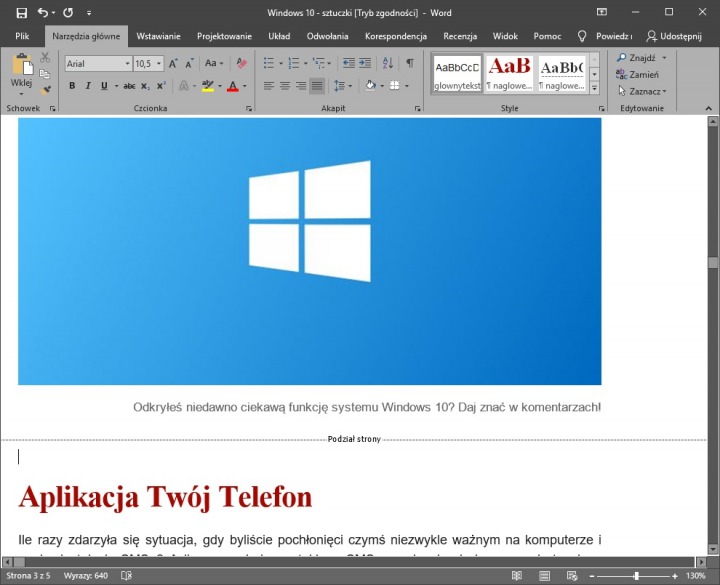Switch to web layout view
Screen dimensions: 720x585
(572, 576)
